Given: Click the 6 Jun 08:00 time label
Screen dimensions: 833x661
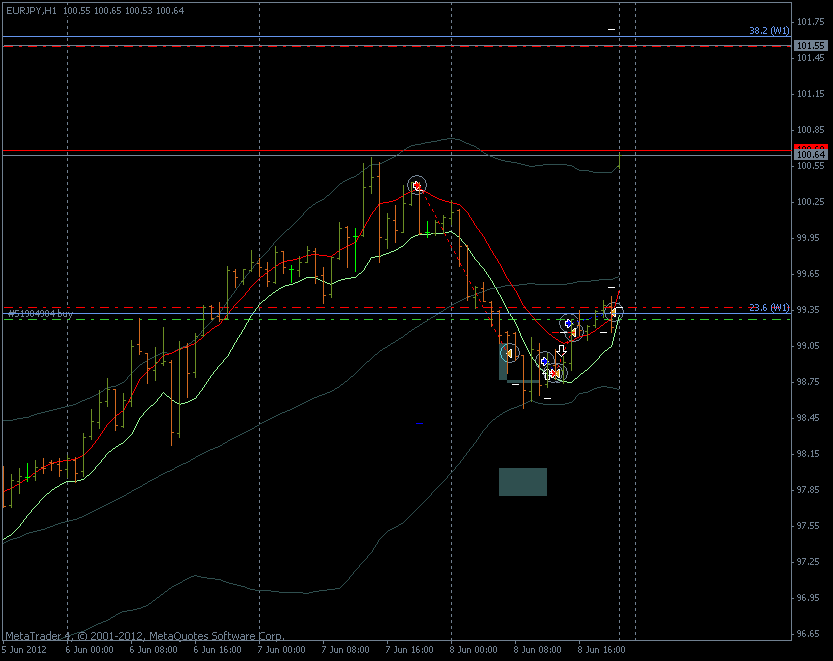Looking at the screenshot, I should point(154,650).
